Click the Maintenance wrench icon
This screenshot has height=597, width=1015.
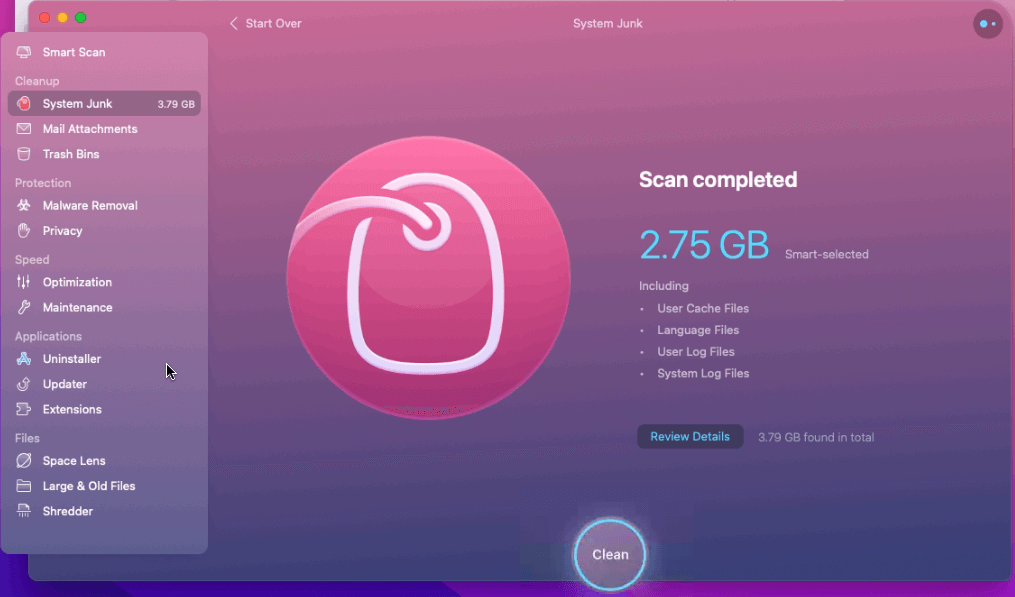(x=23, y=308)
